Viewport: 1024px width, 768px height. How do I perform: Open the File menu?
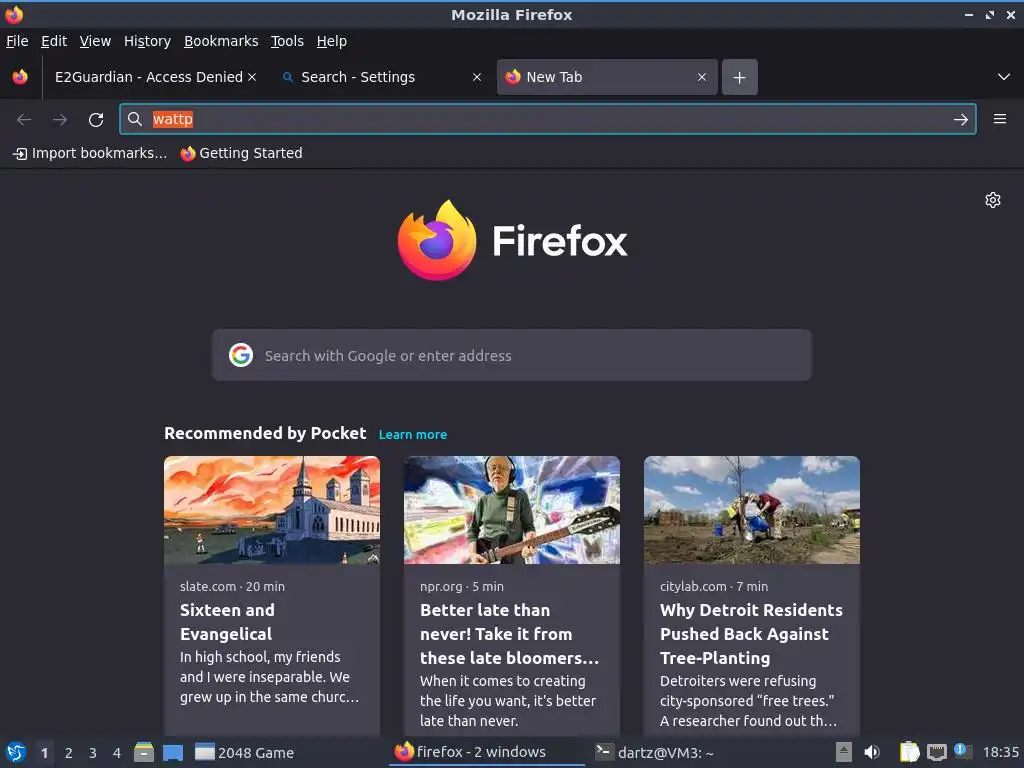[x=17, y=41]
